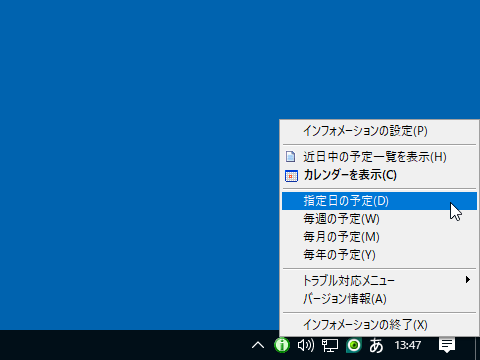Image resolution: width=480 pixels, height=360 pixels.
Task: Open バージョン情報(A) dialog
Action: coord(379,299)
